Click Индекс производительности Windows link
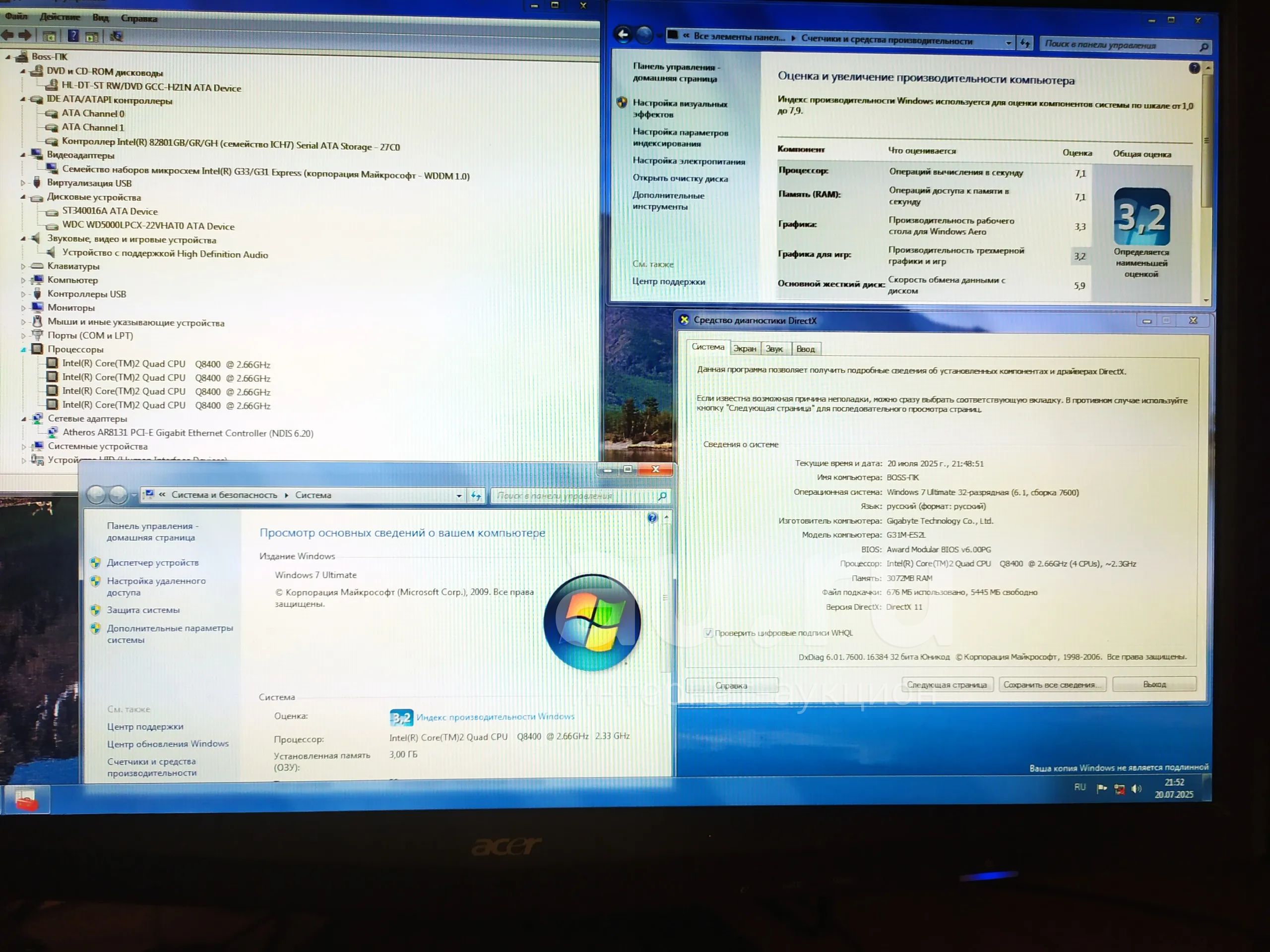1270x952 pixels. click(x=495, y=716)
